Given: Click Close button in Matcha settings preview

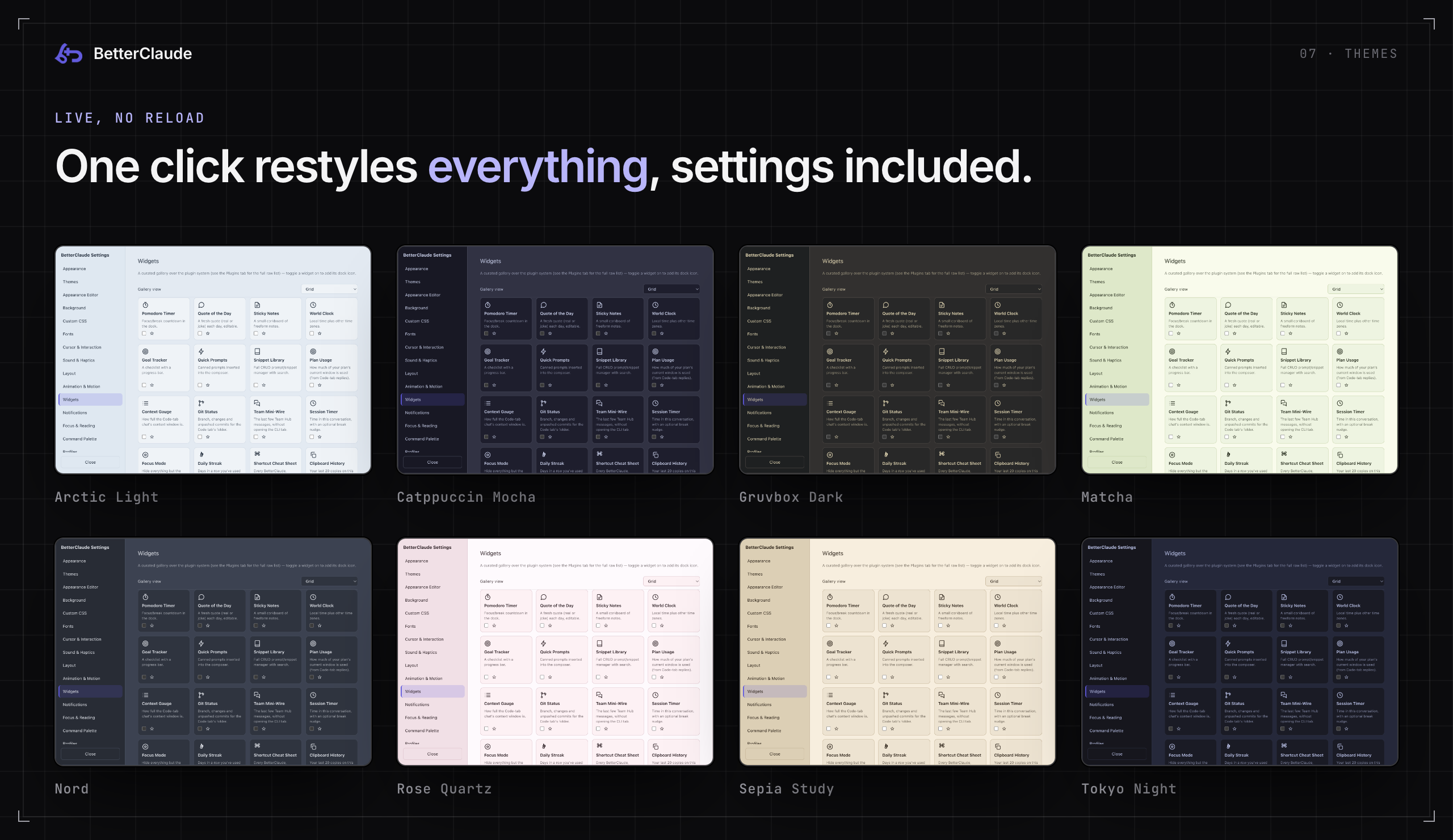Looking at the screenshot, I should click(x=1117, y=463).
